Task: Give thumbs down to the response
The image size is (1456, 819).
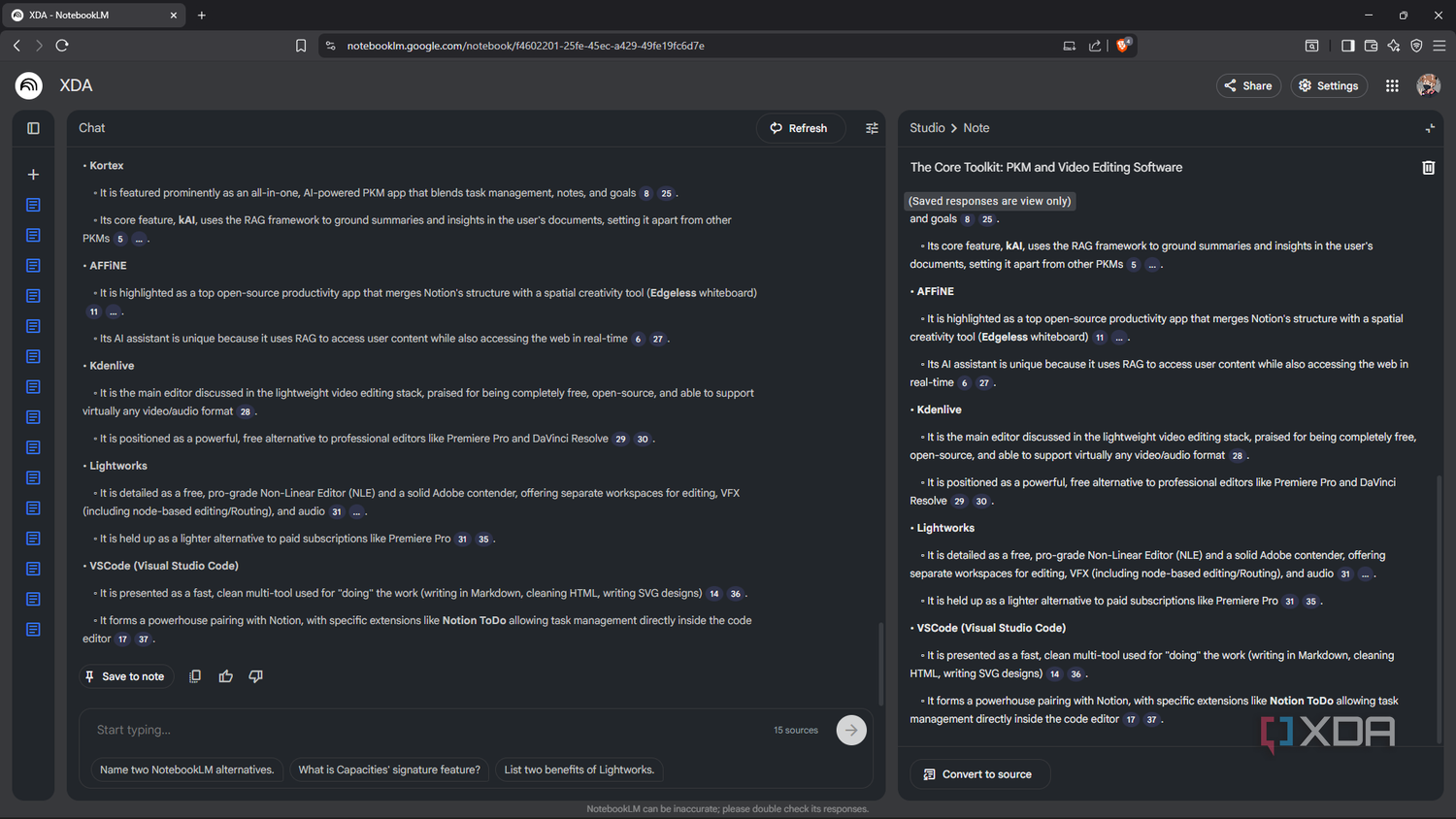Action: [256, 676]
